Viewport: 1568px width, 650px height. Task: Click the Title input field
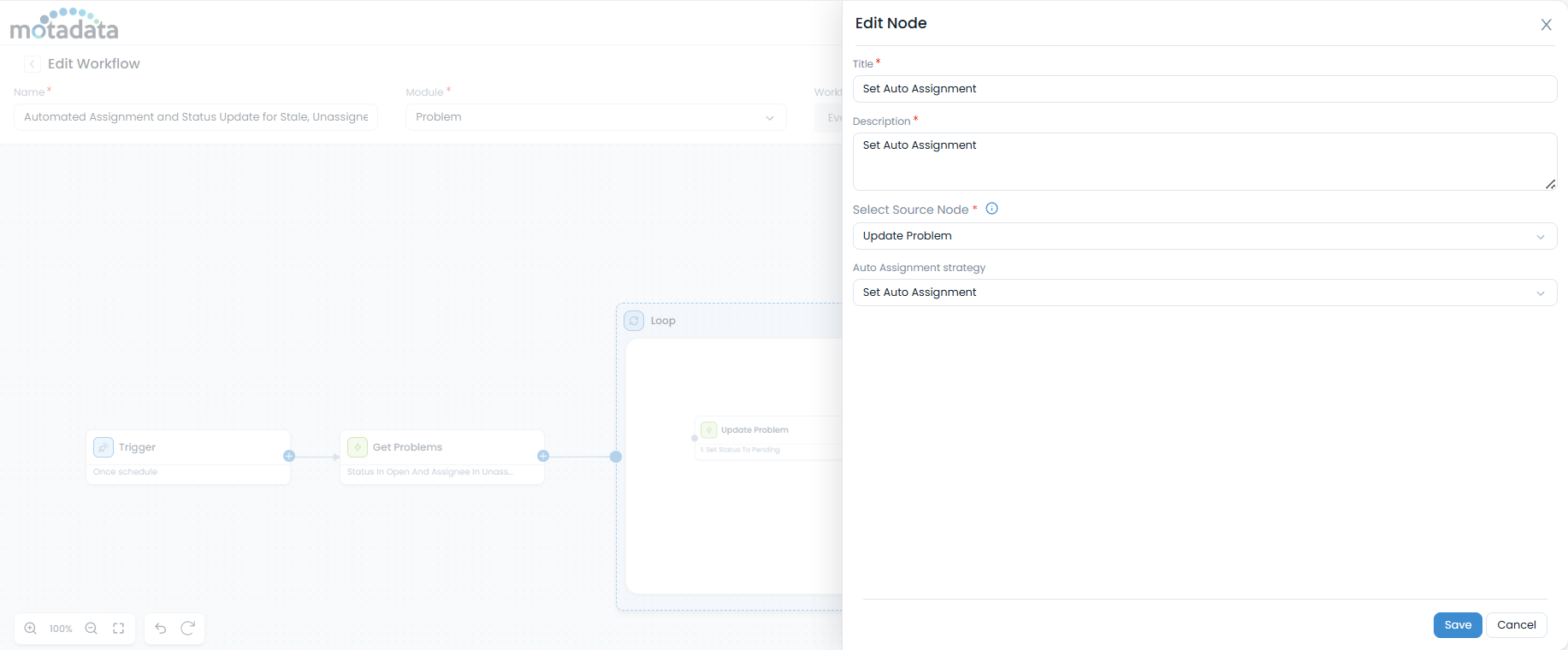1204,89
